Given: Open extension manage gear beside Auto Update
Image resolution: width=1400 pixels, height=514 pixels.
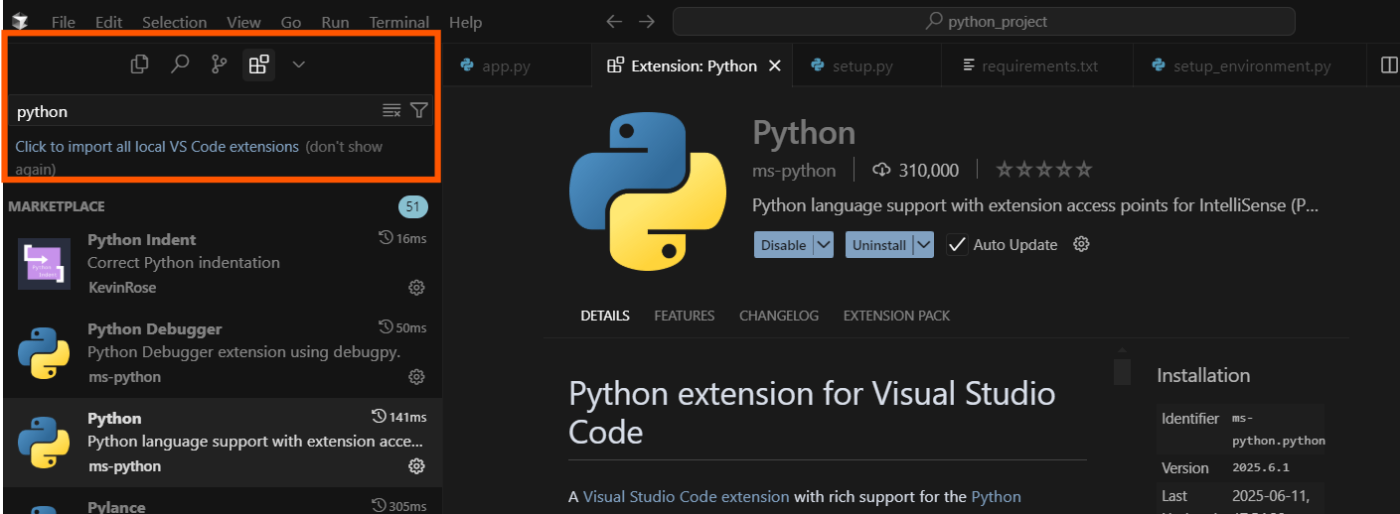Looking at the screenshot, I should point(1081,244).
